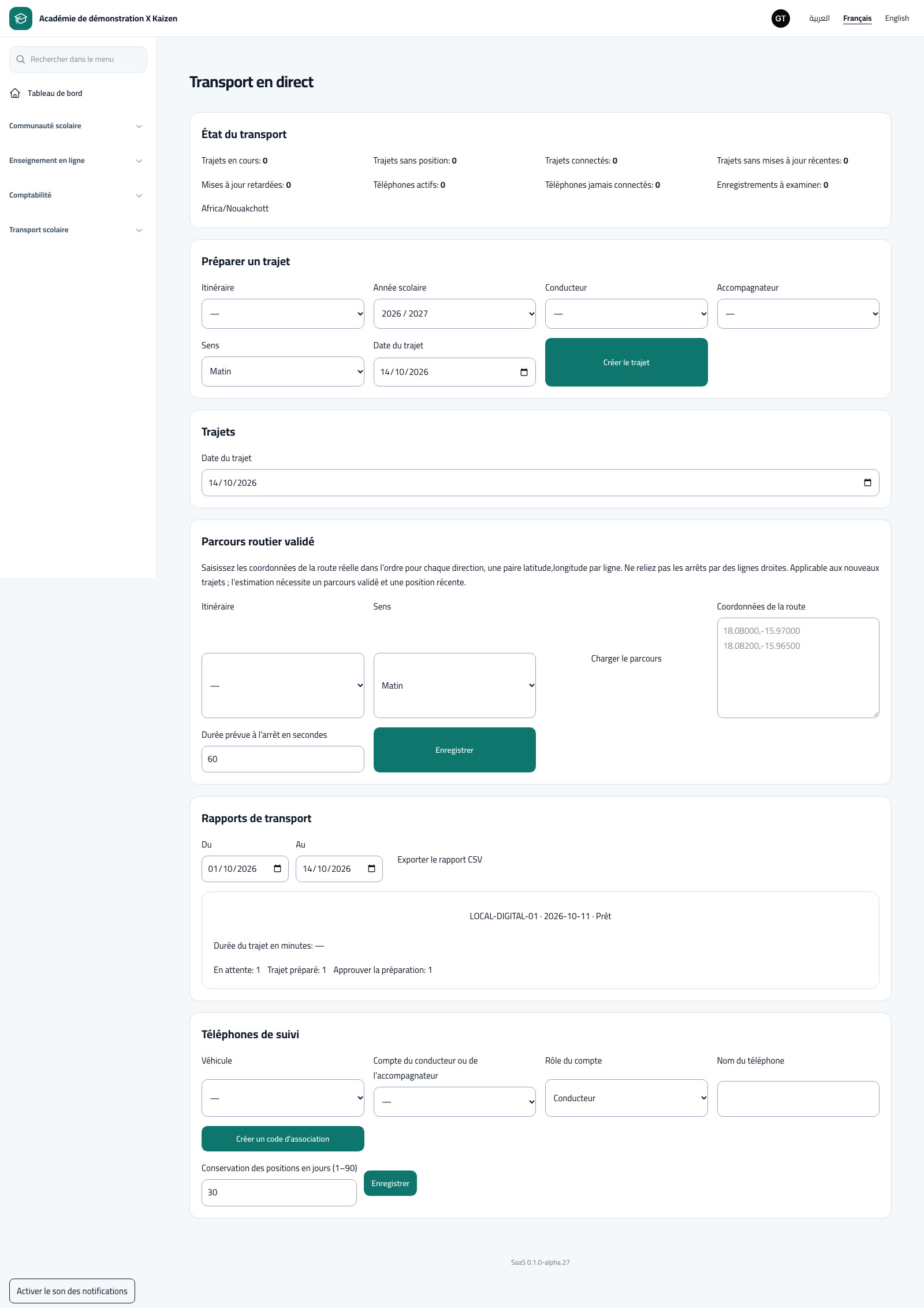Focus the Nom du téléphone field

click(798, 1099)
